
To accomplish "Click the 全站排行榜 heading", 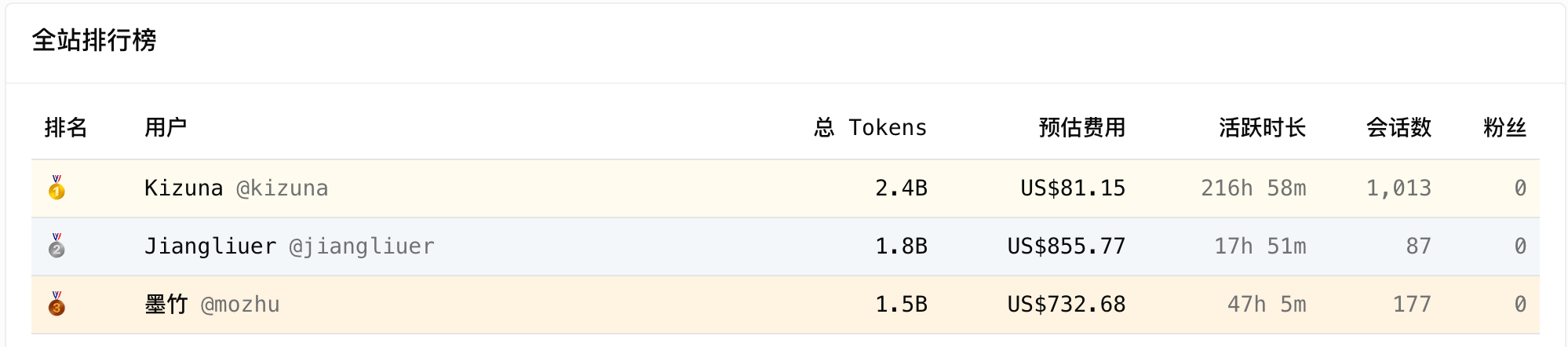I will pyautogui.click(x=94, y=40).
